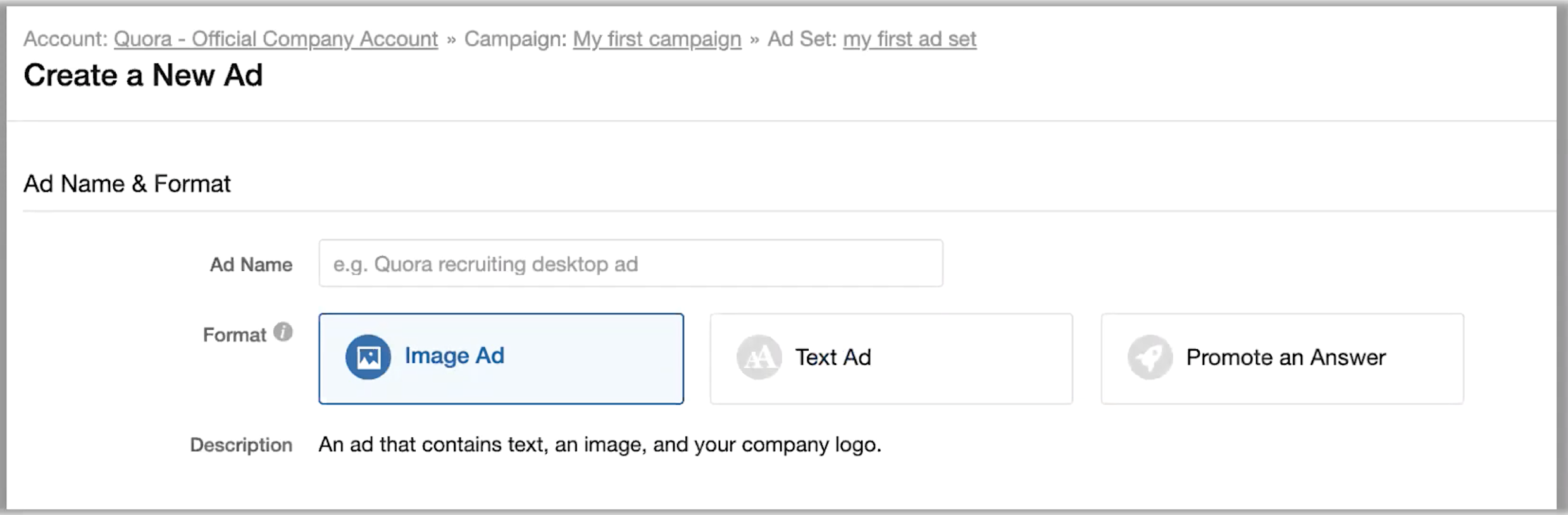Click the 'Image Ad' text label

454,356
